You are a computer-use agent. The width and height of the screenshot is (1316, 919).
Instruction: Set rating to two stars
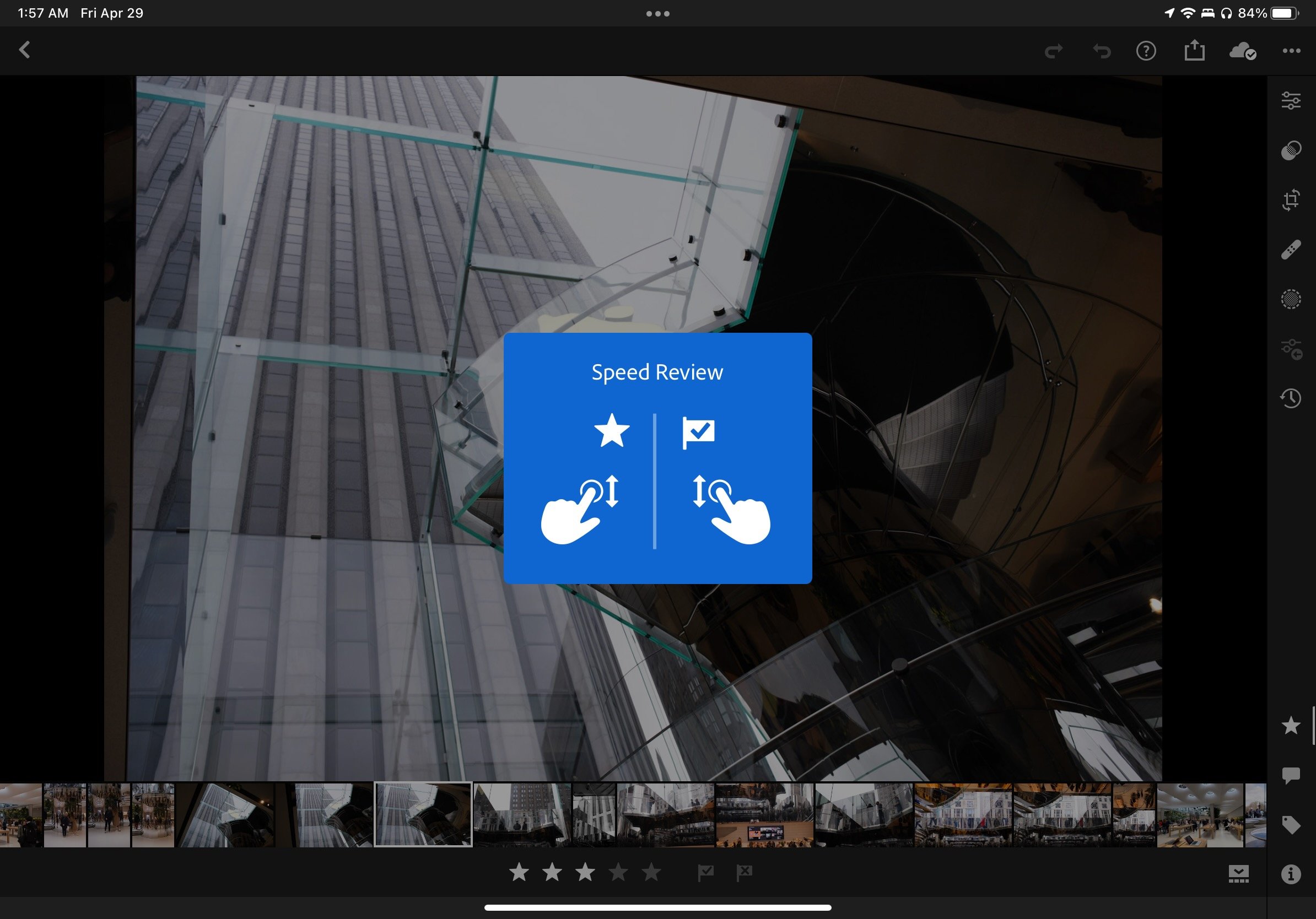552,872
